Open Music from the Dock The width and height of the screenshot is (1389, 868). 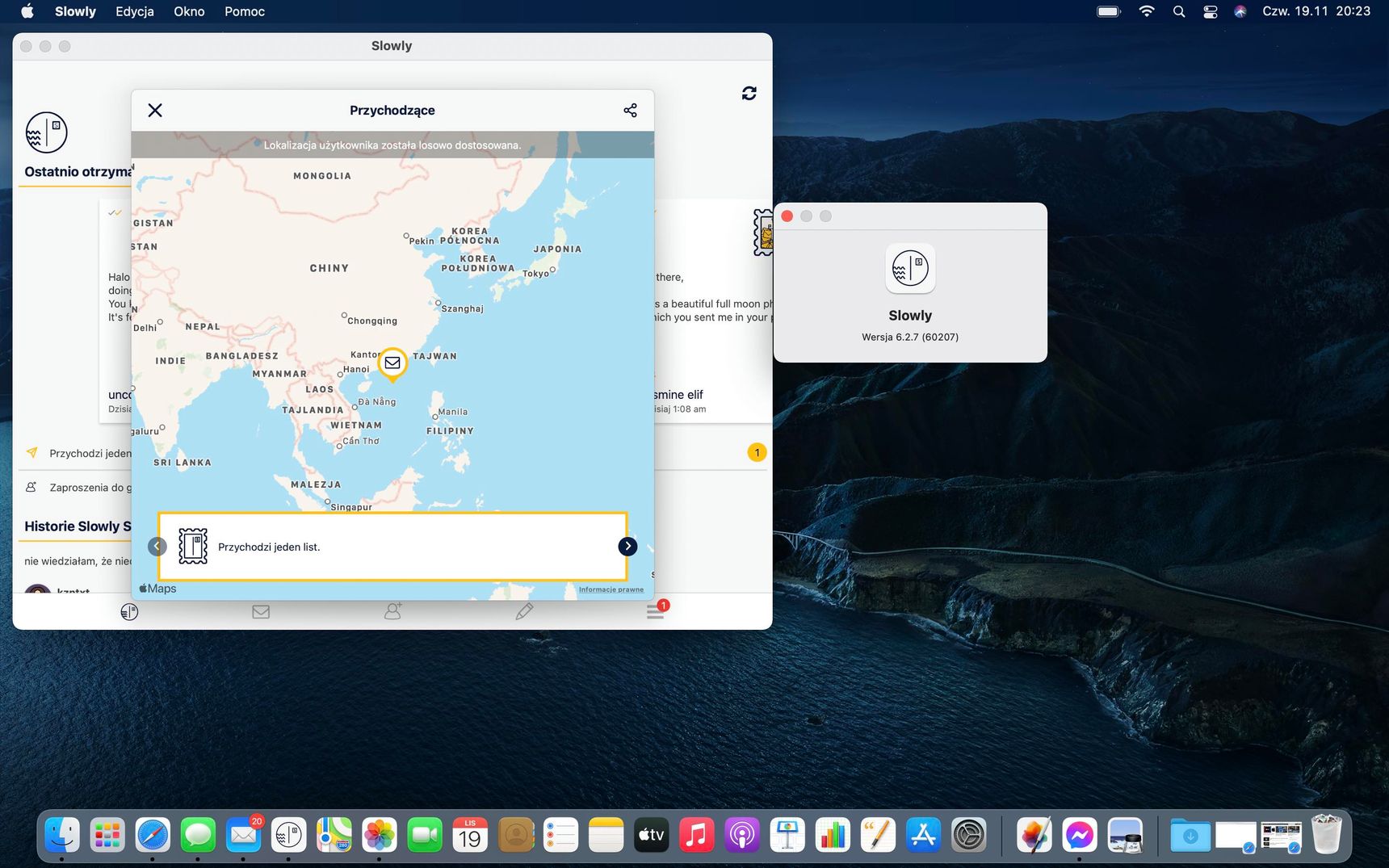(x=696, y=835)
